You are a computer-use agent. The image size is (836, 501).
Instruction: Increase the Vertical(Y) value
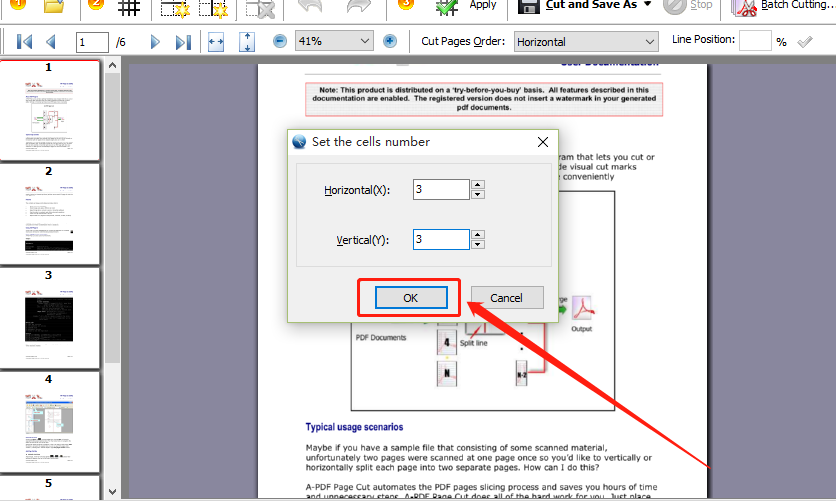tap(478, 235)
